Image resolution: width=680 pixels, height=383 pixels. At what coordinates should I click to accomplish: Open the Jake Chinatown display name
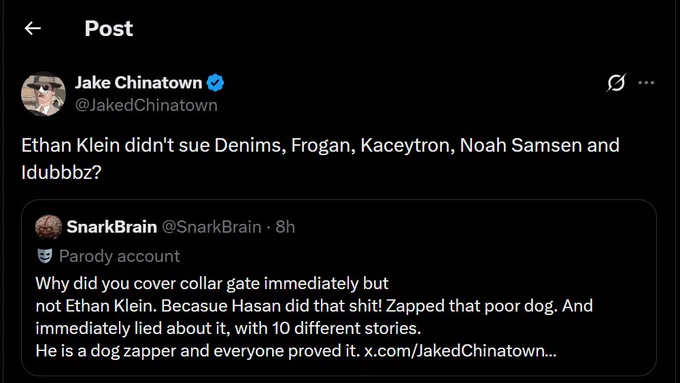138,82
